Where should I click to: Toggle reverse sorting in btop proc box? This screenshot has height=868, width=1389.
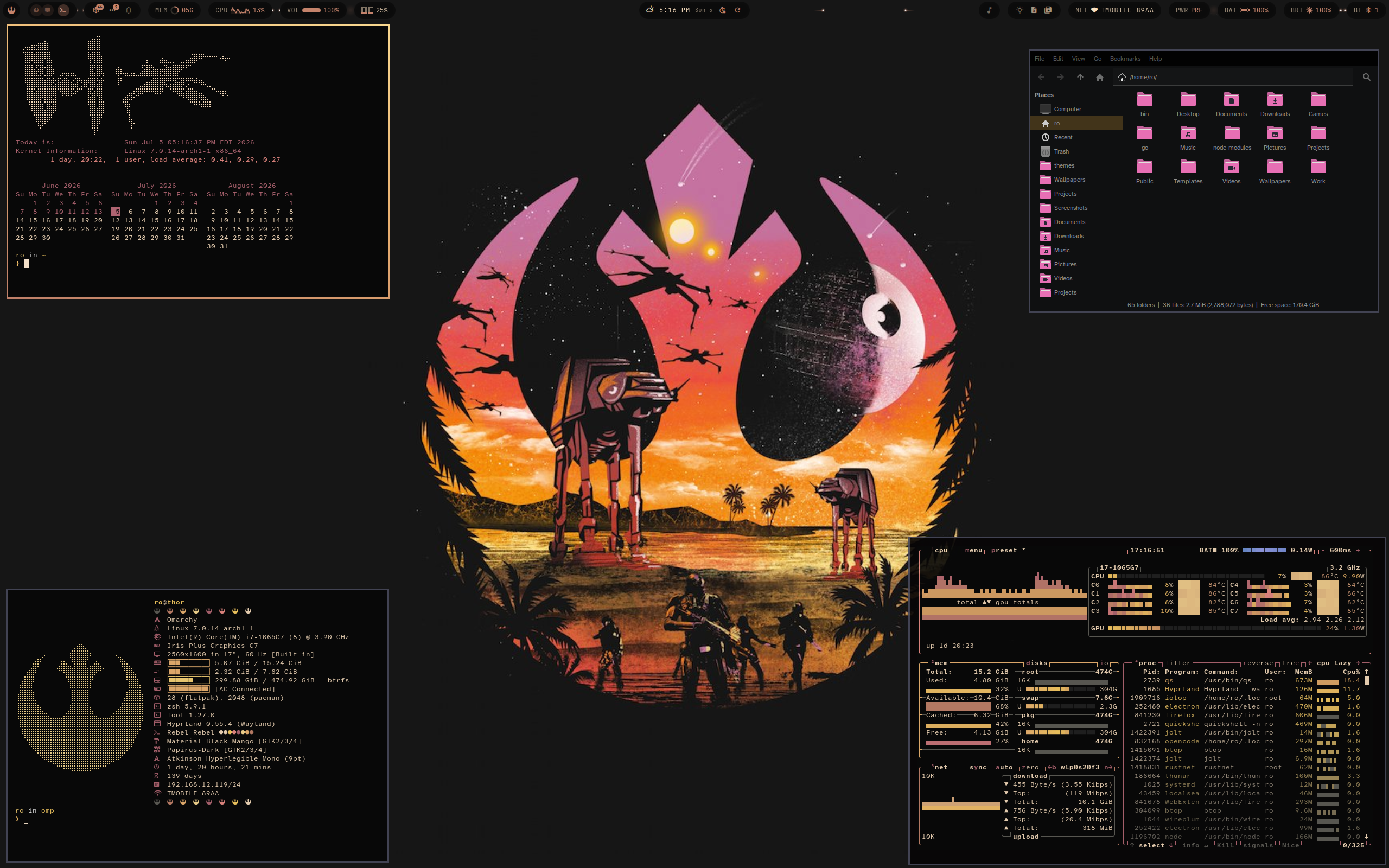[x=1259, y=663]
